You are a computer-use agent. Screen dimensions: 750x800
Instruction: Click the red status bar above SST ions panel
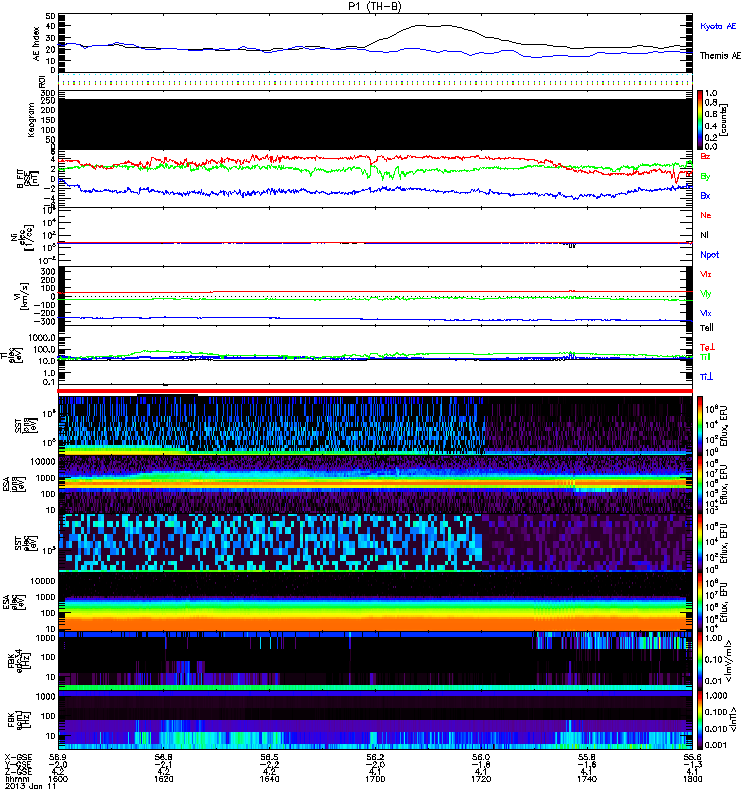[x=375, y=391]
